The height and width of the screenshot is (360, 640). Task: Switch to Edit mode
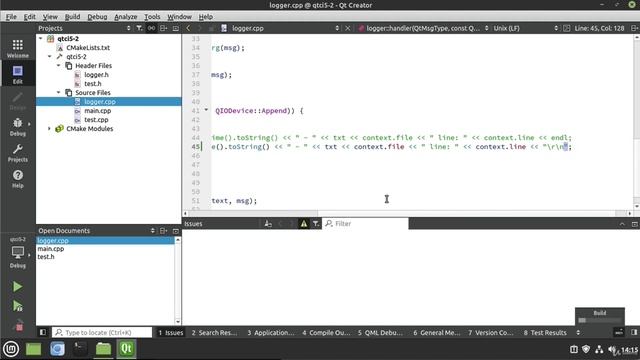pyautogui.click(x=18, y=74)
